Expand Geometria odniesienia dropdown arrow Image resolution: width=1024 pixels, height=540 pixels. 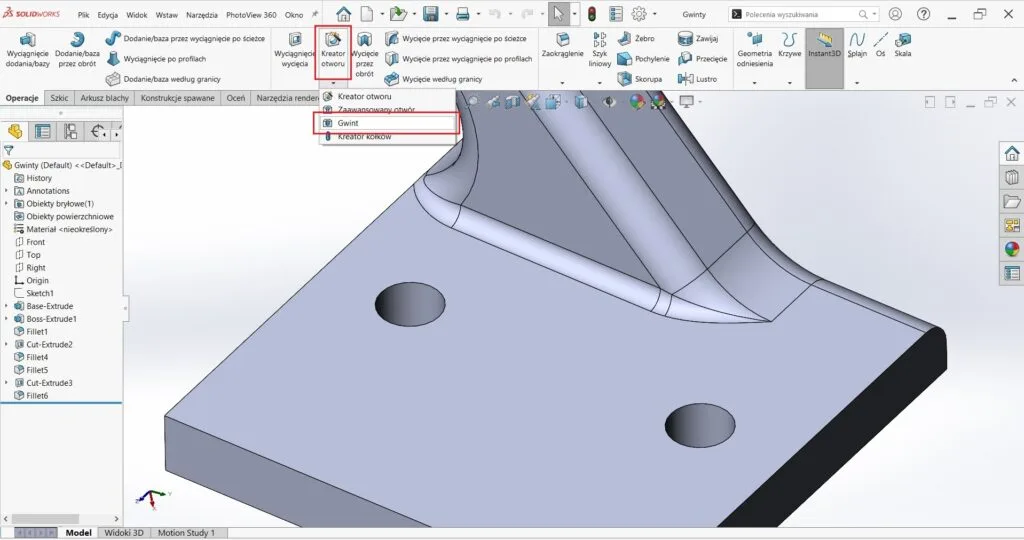[754, 83]
